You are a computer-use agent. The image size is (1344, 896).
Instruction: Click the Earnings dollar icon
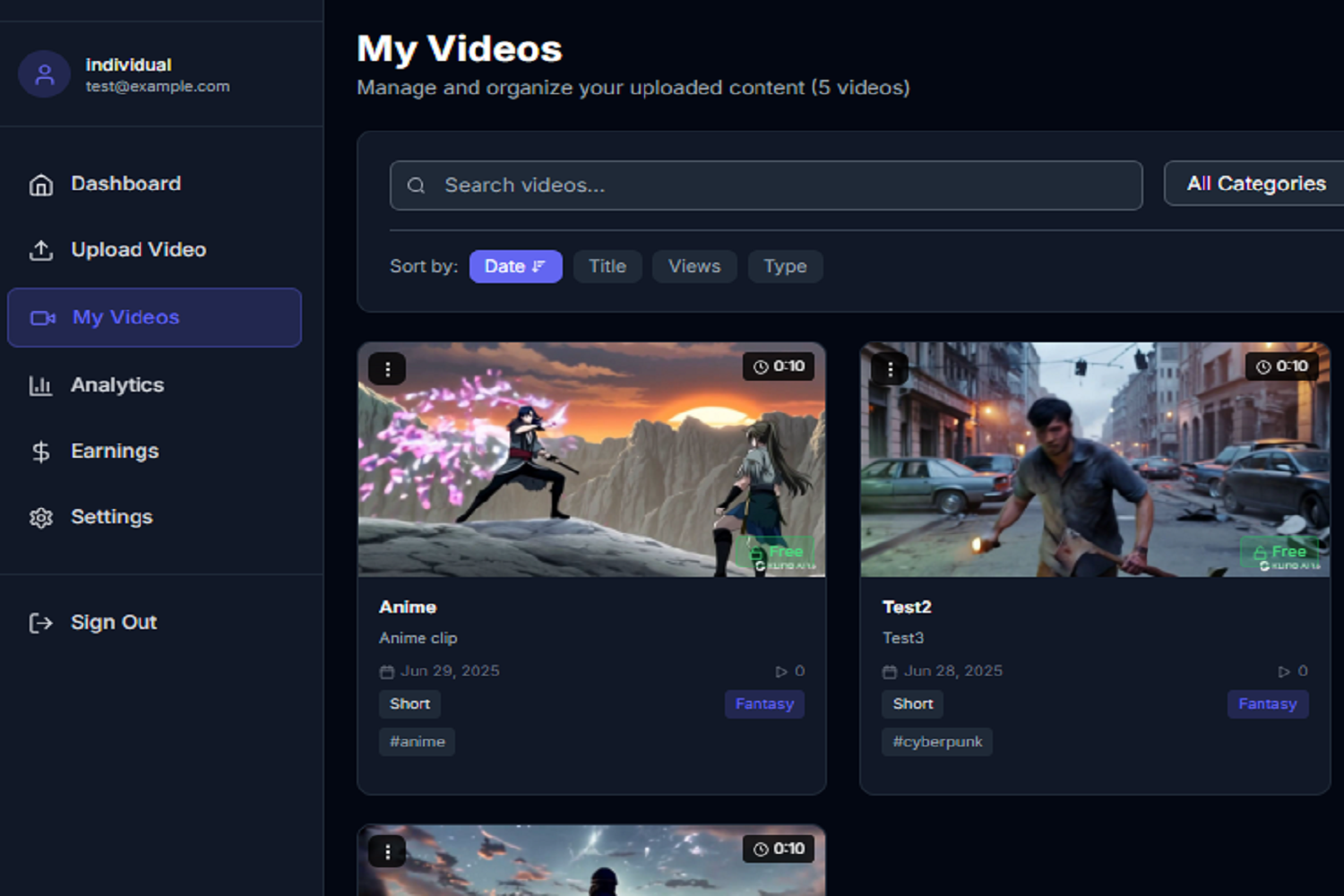(x=41, y=452)
